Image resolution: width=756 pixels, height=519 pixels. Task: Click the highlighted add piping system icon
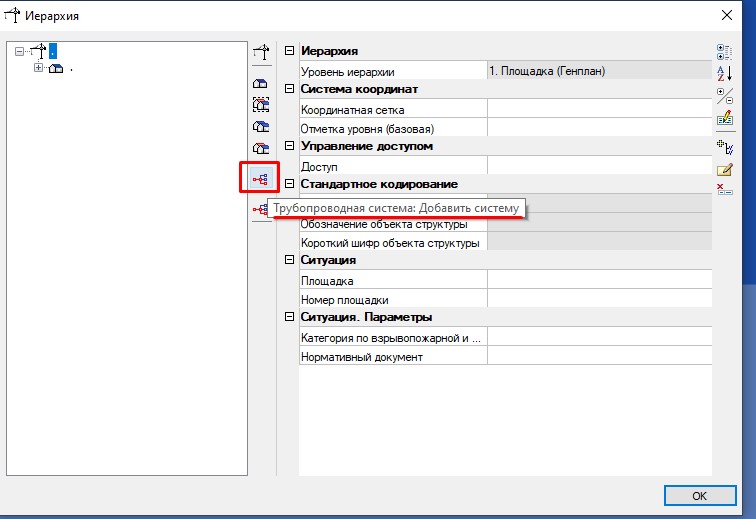point(260,179)
